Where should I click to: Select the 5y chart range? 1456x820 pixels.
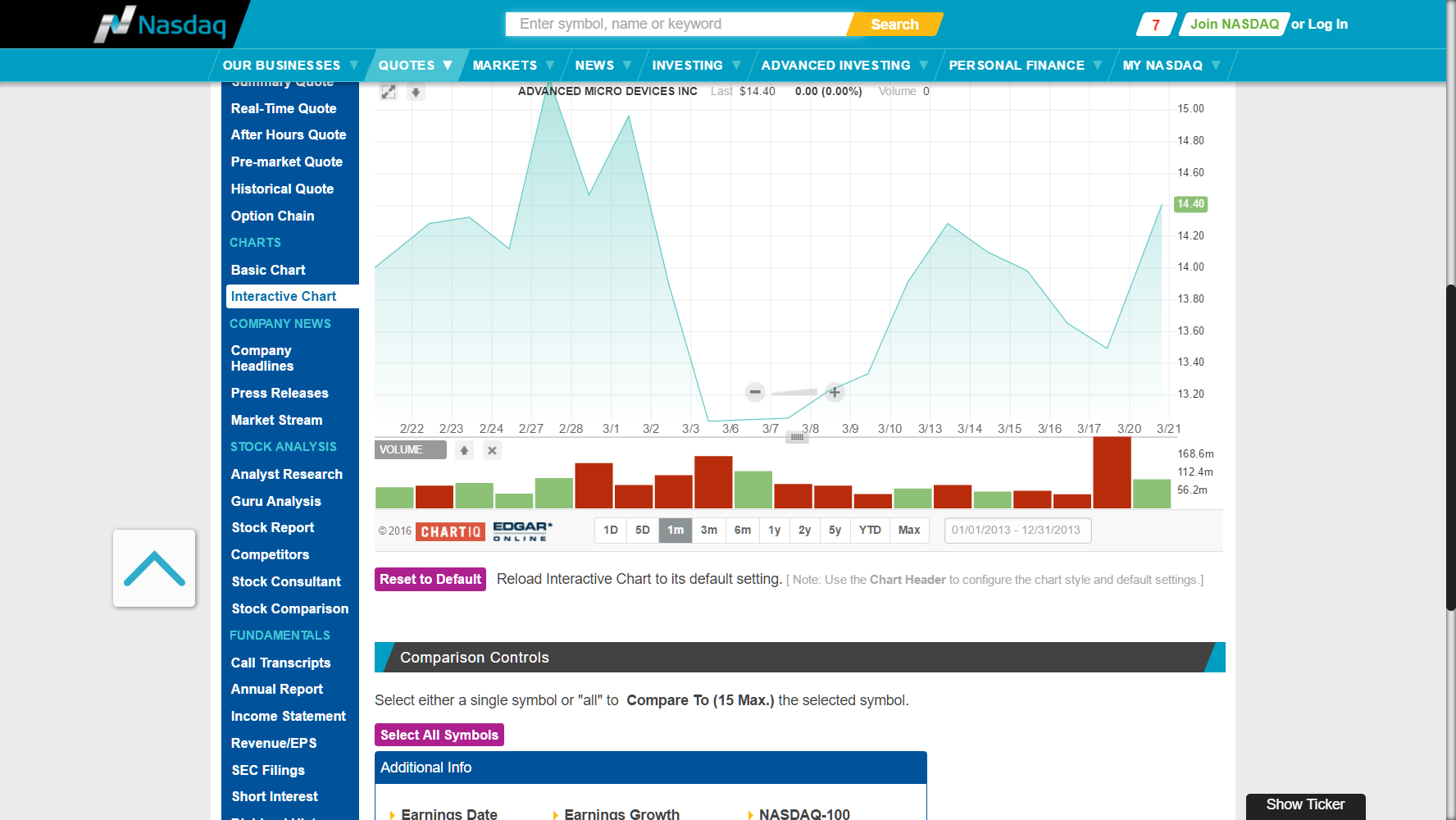(835, 531)
